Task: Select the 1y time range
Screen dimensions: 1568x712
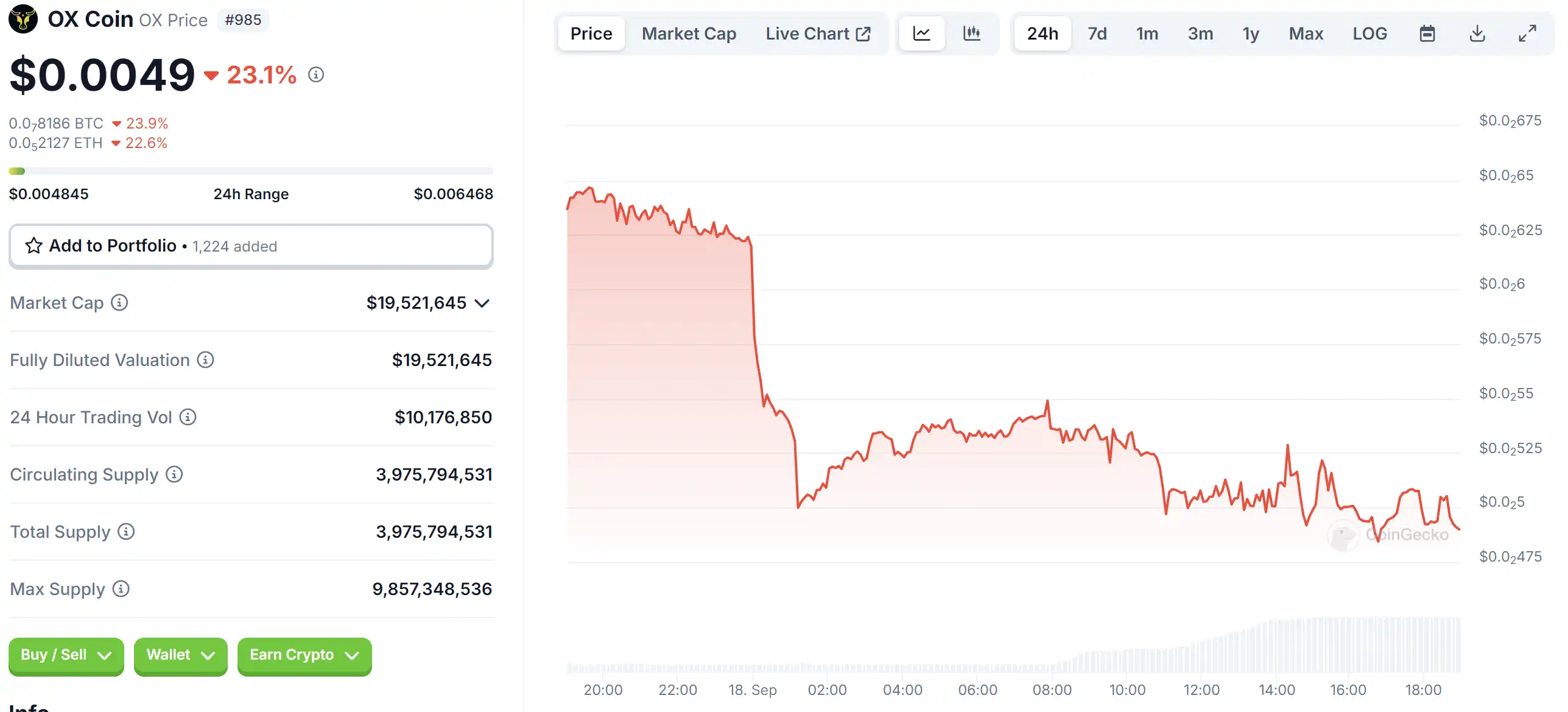Action: pyautogui.click(x=1251, y=33)
